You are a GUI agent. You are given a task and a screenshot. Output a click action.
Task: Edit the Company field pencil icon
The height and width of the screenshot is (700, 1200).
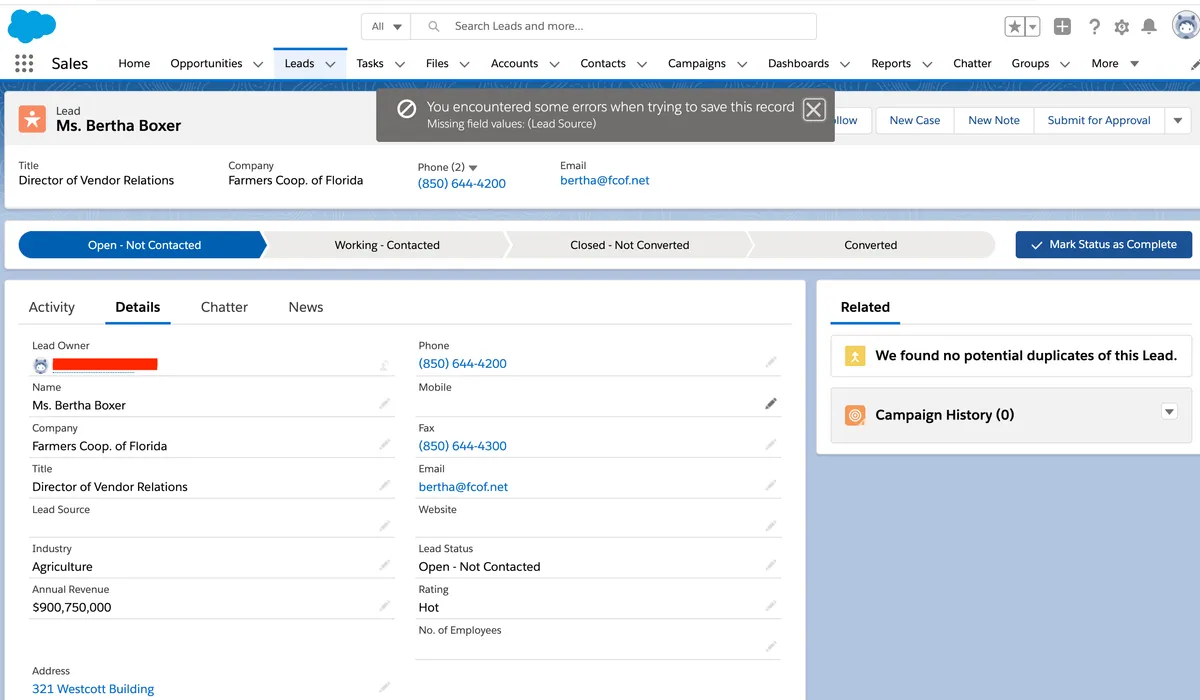(x=385, y=444)
